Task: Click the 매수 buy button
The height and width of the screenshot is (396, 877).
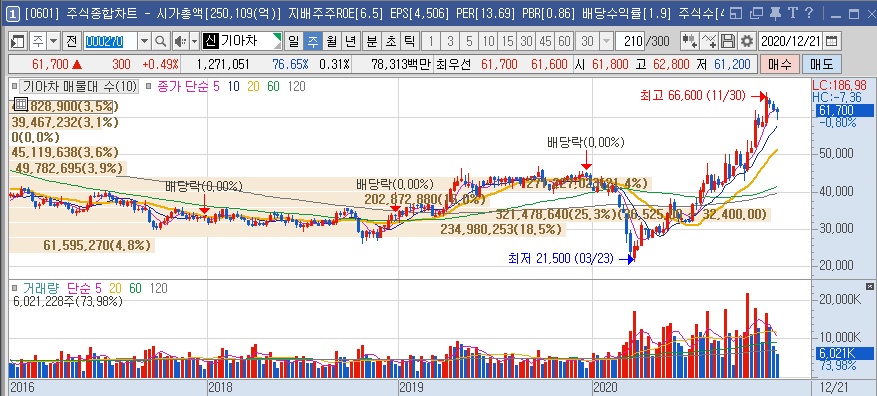Action: click(779, 64)
